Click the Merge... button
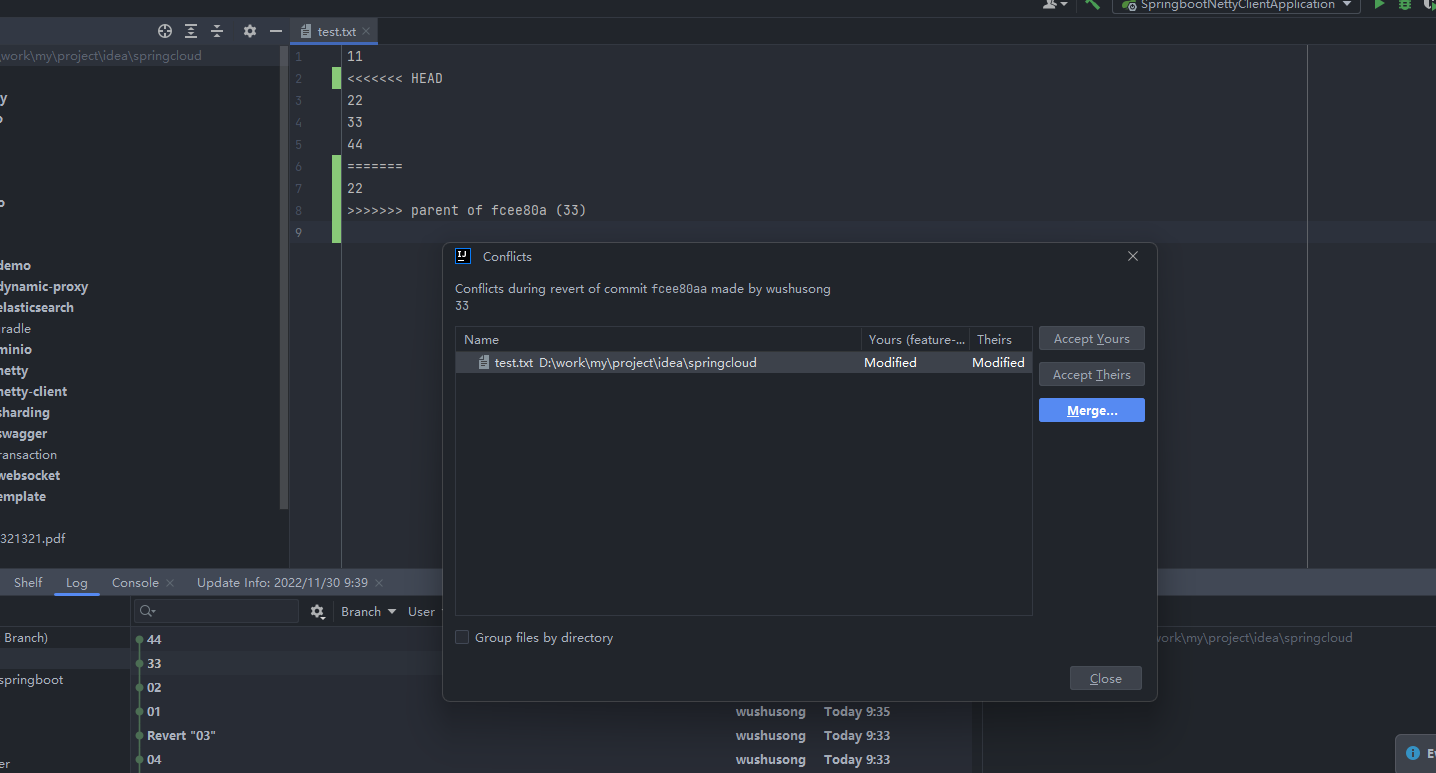 [1091, 411]
